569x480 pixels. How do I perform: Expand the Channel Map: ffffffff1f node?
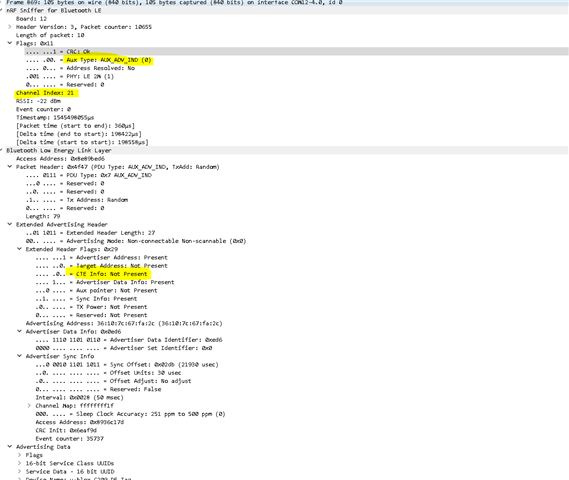(x=29, y=406)
